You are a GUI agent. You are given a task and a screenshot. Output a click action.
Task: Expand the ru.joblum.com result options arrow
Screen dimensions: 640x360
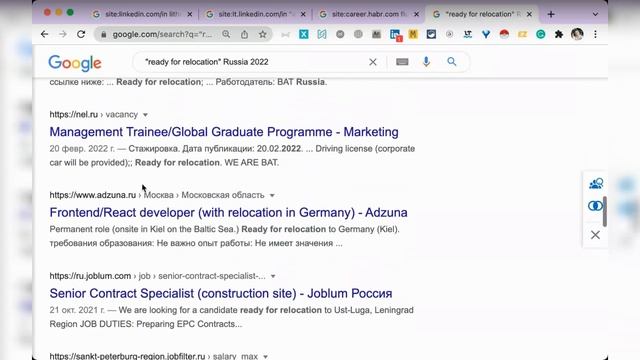273,276
